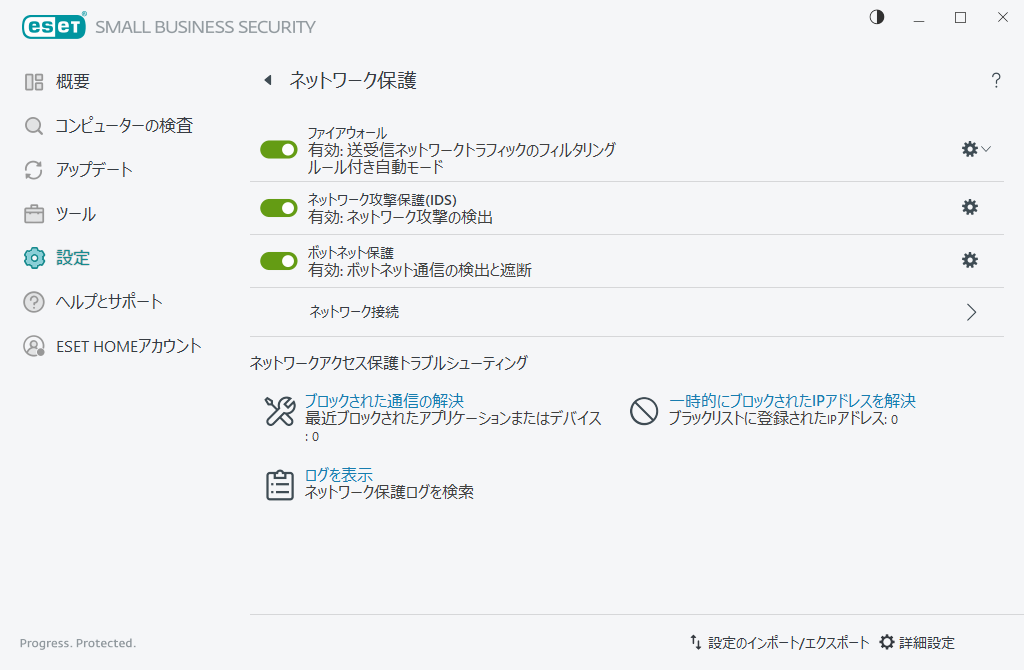Click the ヘルプとサポート question icon
The height and width of the screenshot is (670, 1024).
(33, 301)
